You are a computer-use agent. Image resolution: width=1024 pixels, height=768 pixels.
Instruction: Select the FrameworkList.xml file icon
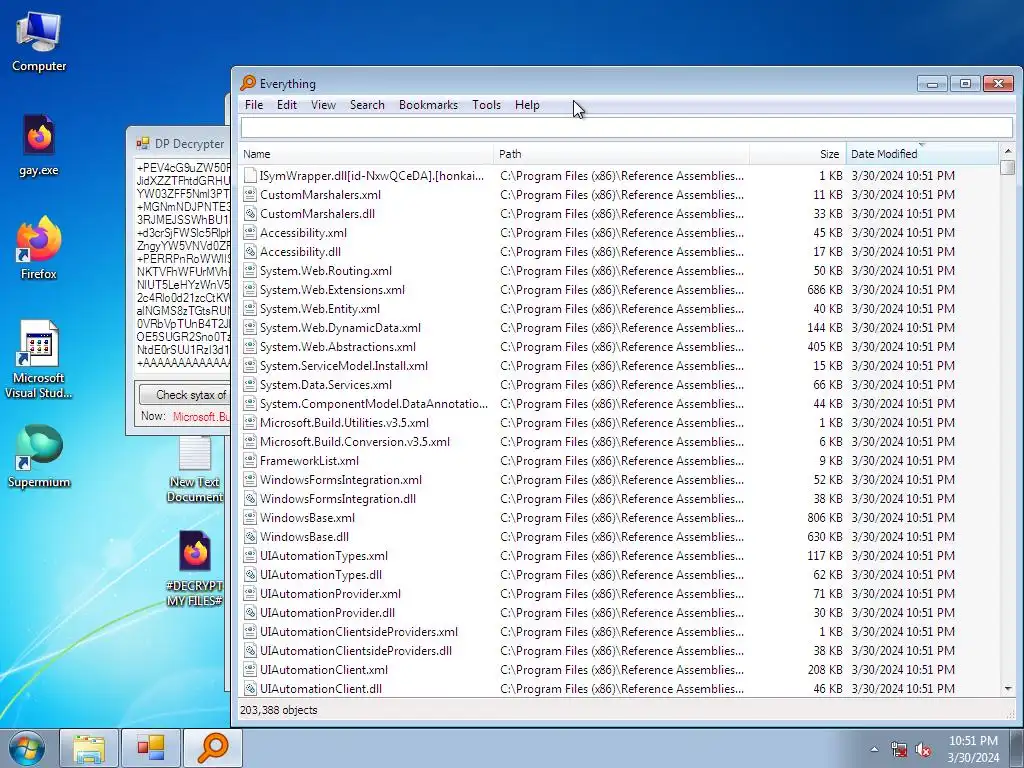pos(249,460)
